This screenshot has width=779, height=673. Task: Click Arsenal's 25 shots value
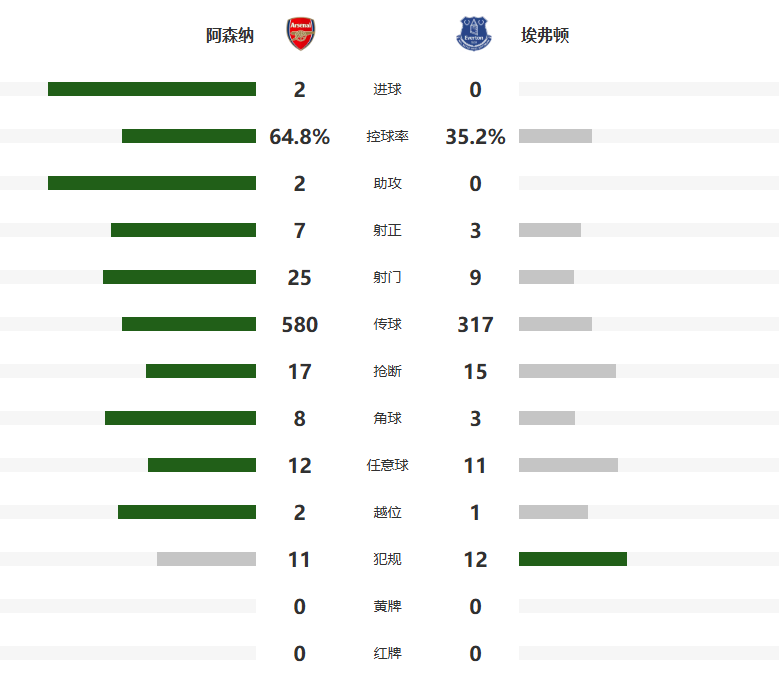[300, 278]
